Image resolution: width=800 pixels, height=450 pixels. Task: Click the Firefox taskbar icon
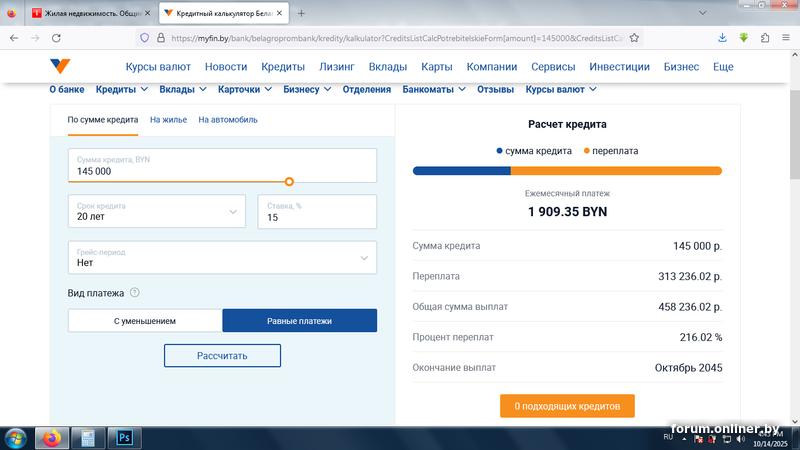pyautogui.click(x=52, y=438)
